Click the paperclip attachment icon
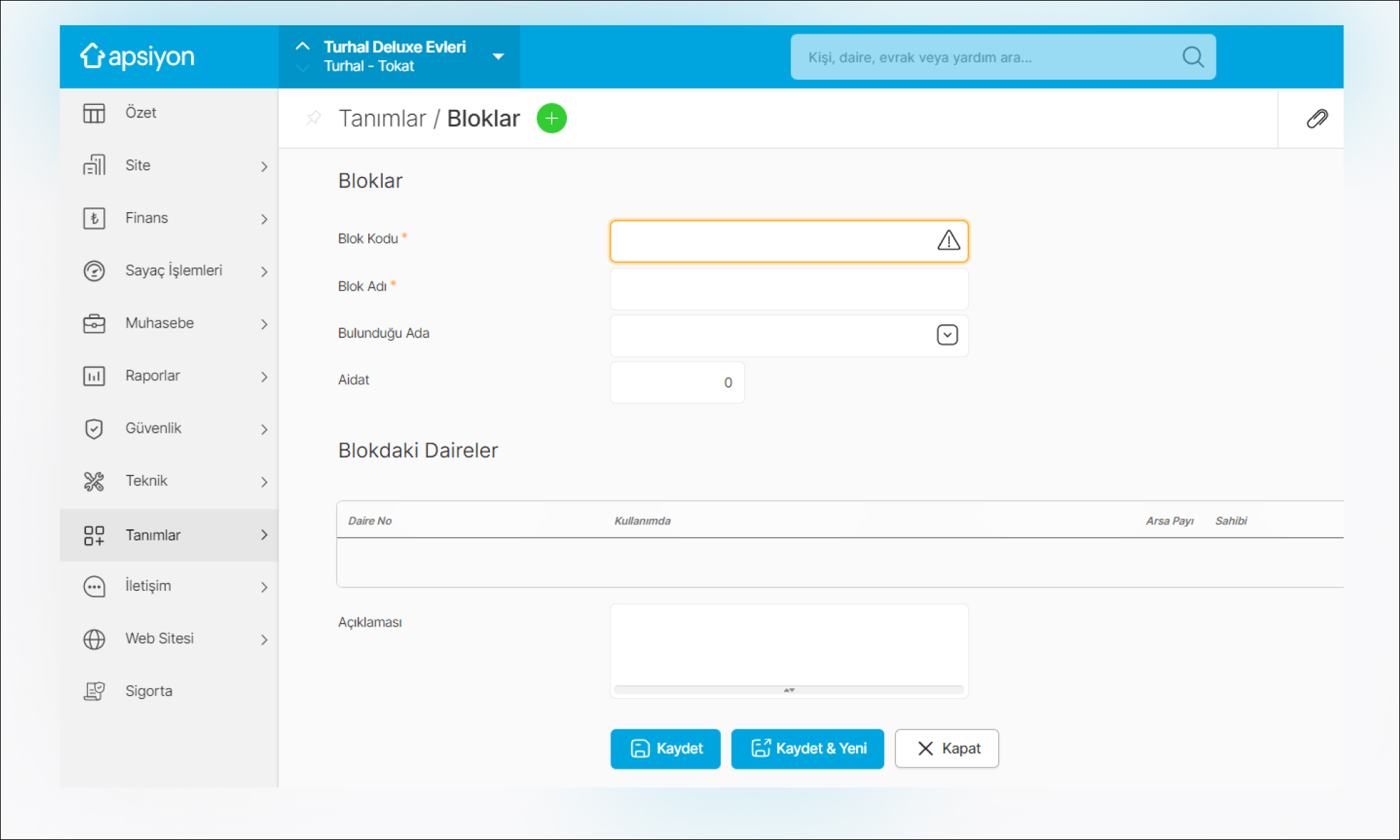This screenshot has height=840, width=1400. (x=1317, y=118)
